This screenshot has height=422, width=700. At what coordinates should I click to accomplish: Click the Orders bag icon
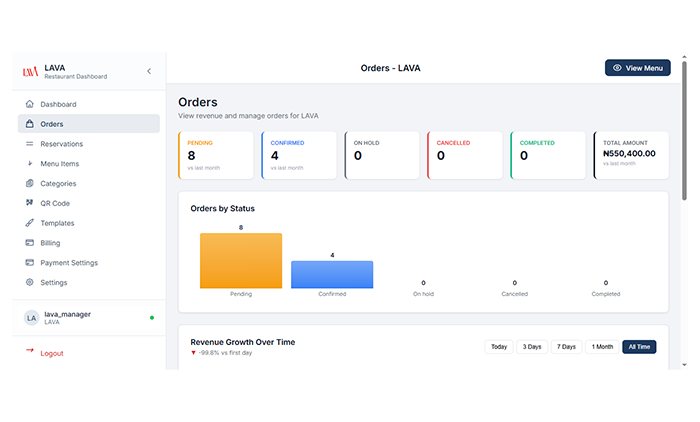pos(29,124)
